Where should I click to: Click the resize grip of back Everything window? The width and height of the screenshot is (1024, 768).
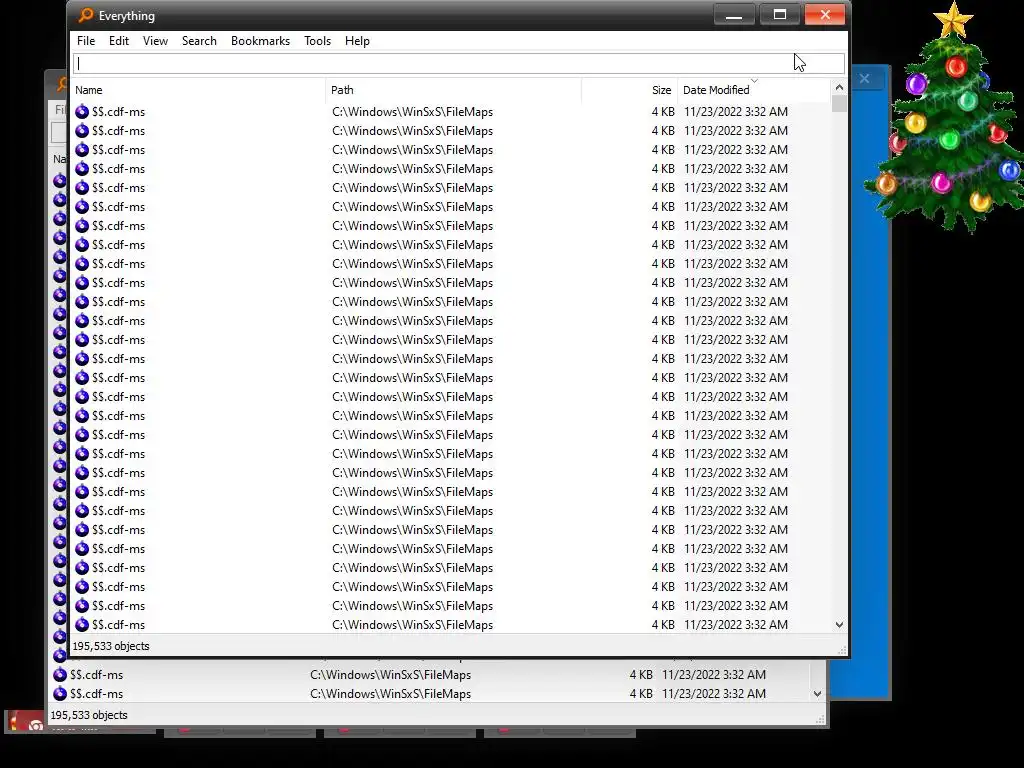point(820,719)
